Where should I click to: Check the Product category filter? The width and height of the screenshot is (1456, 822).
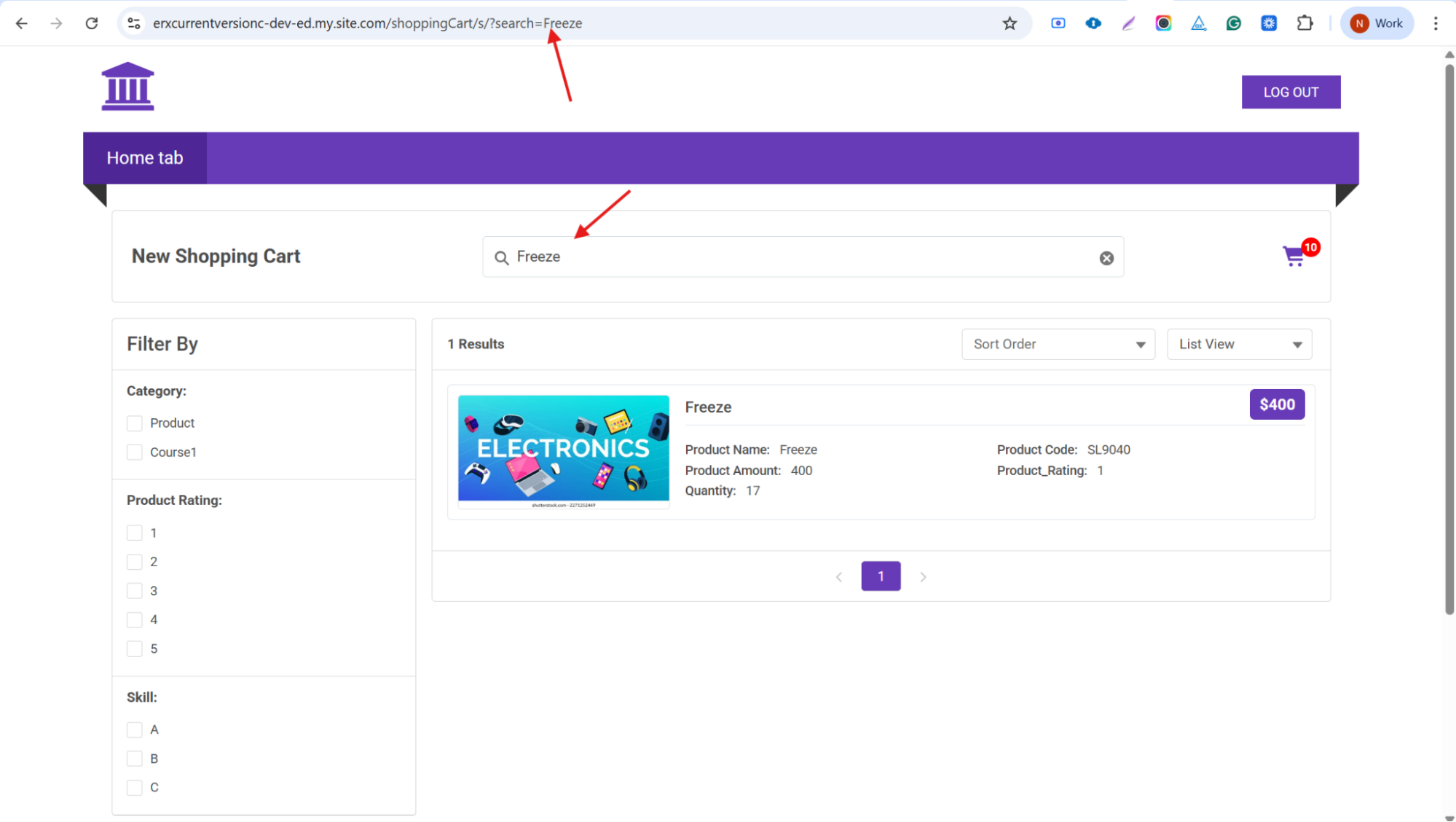pyautogui.click(x=135, y=423)
